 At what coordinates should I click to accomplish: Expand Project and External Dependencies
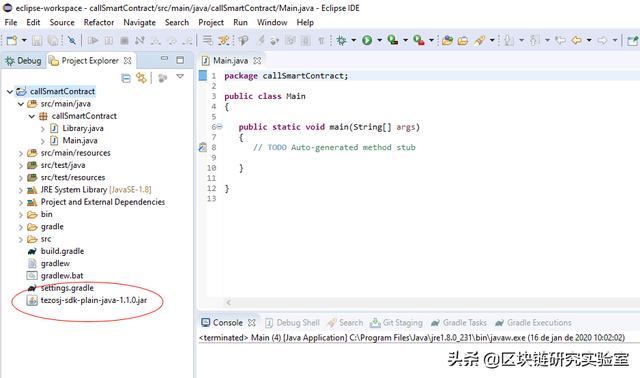[21, 202]
